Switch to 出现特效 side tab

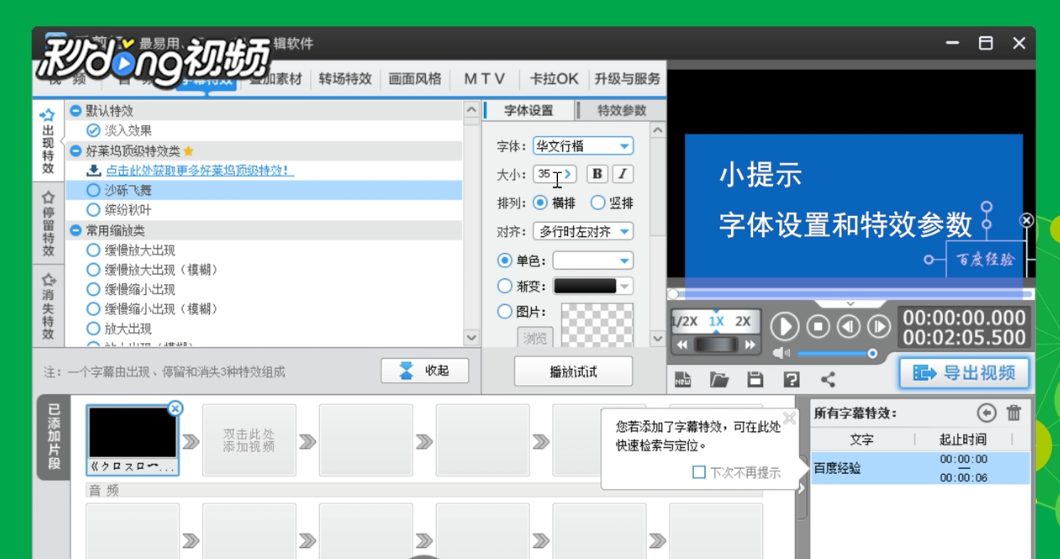[x=48, y=141]
